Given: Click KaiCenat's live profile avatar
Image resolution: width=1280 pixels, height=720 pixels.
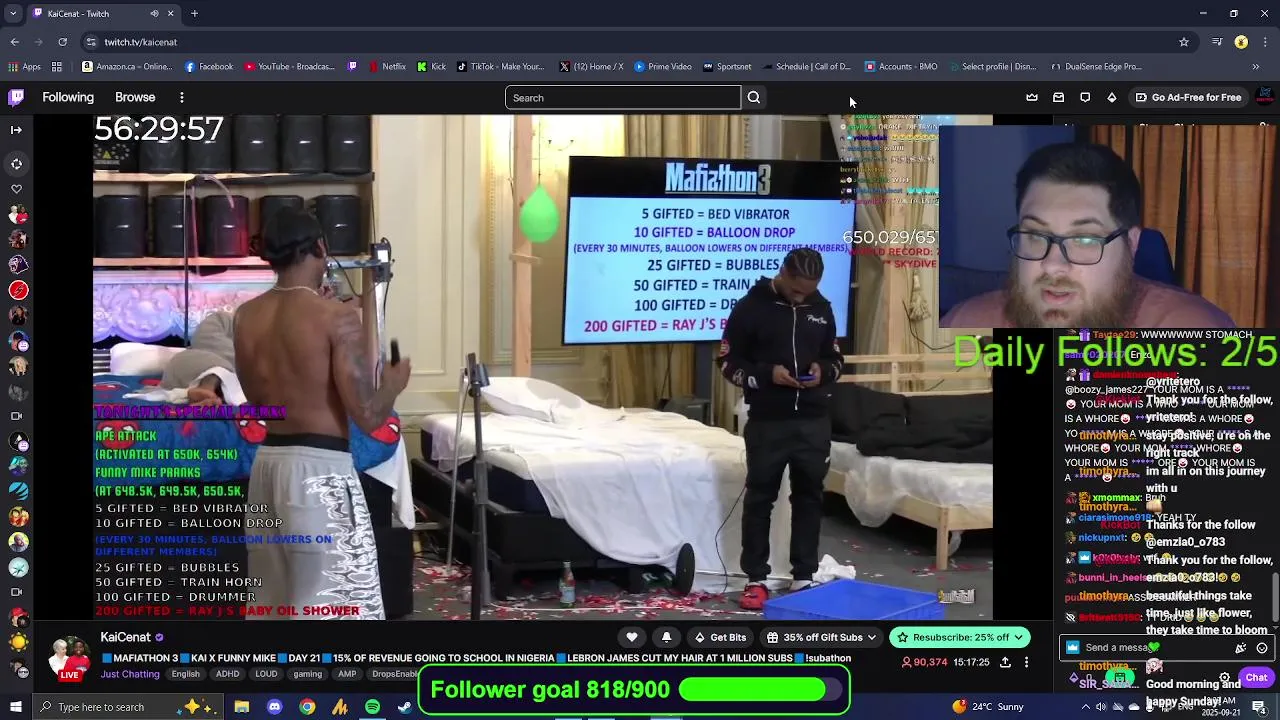Looking at the screenshot, I should (x=70, y=657).
